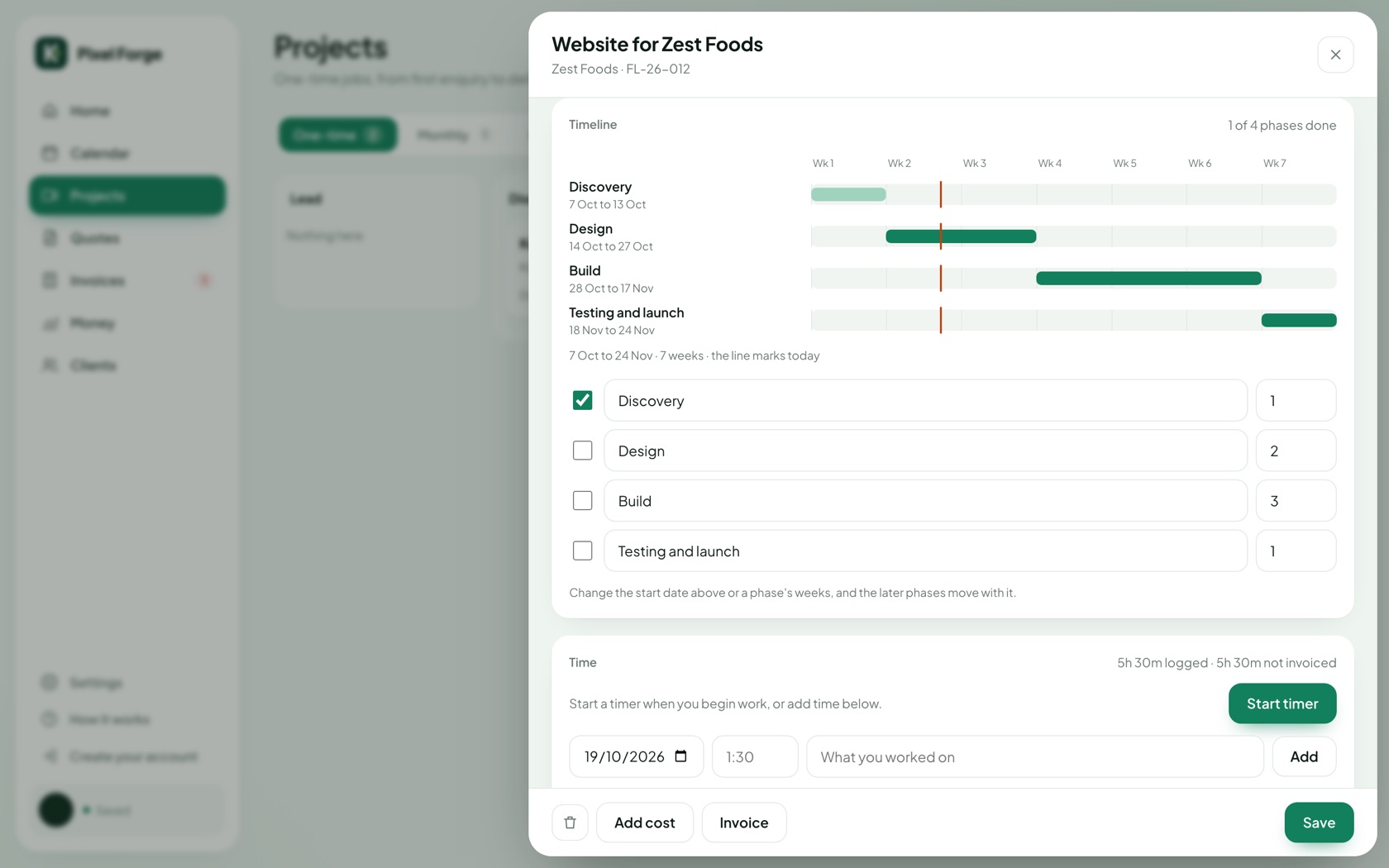Close the Website for Zest Foods dialog

(x=1335, y=55)
